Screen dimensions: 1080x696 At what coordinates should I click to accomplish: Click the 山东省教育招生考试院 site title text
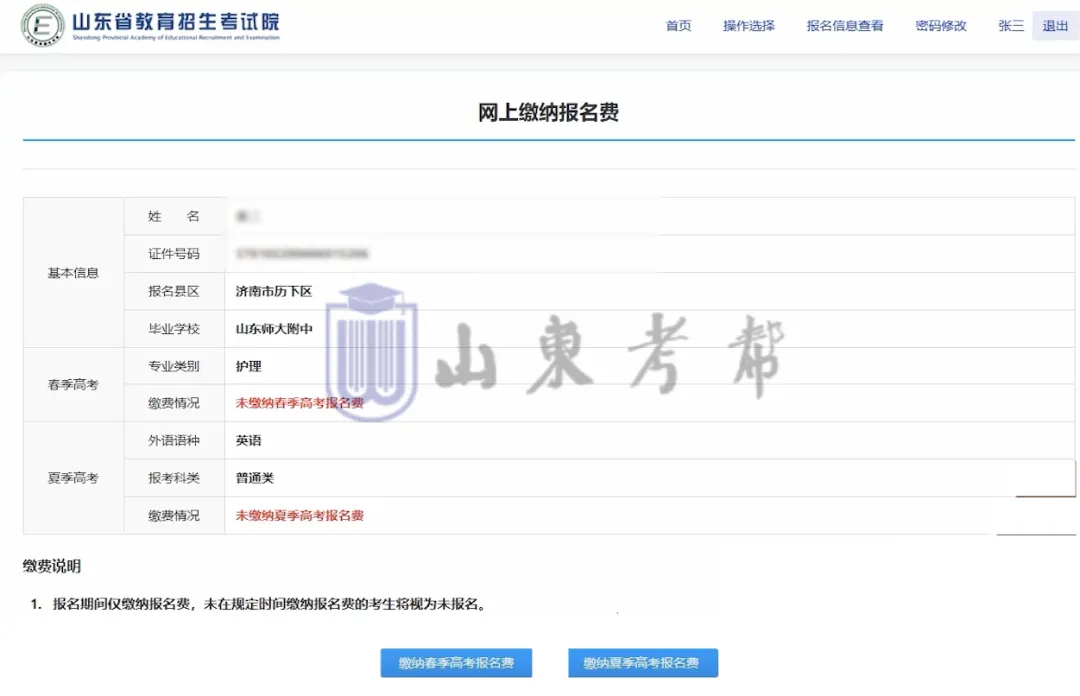coord(176,22)
